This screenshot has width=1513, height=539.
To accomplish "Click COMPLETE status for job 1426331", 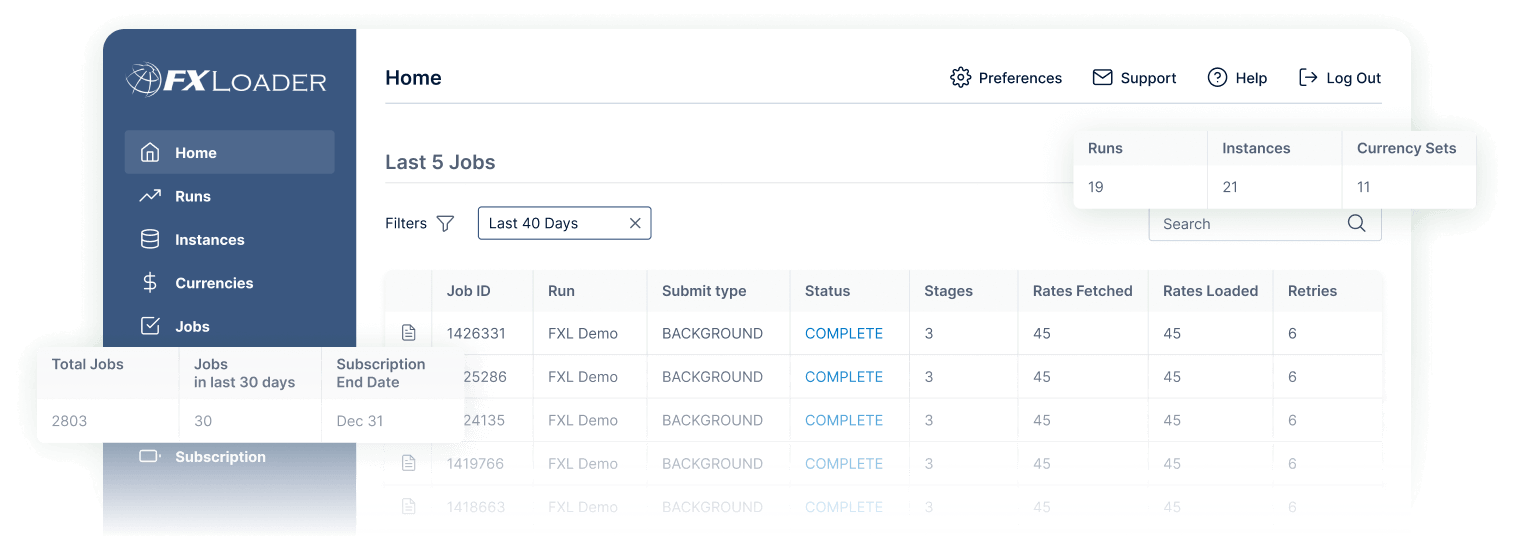I will 843,333.
